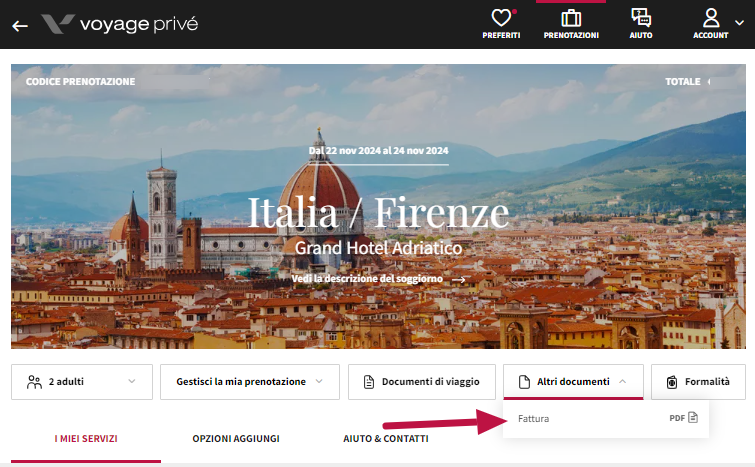755x467 pixels.
Task: Click the travelers icon beside 2 adulti
Action: [34, 382]
